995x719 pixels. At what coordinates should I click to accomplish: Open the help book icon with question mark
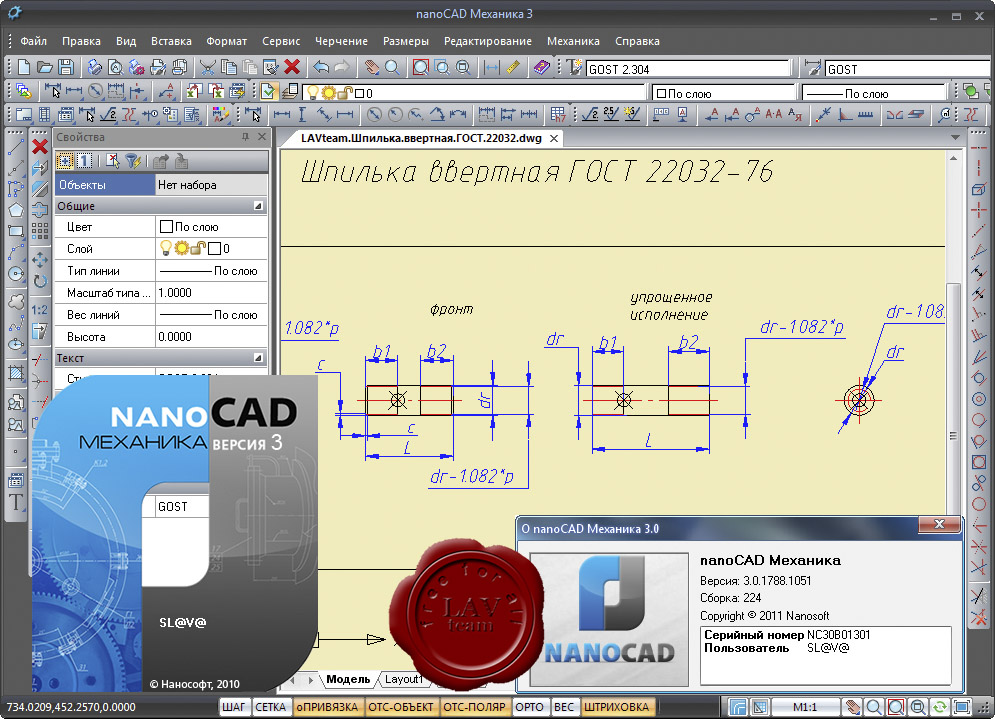(541, 67)
